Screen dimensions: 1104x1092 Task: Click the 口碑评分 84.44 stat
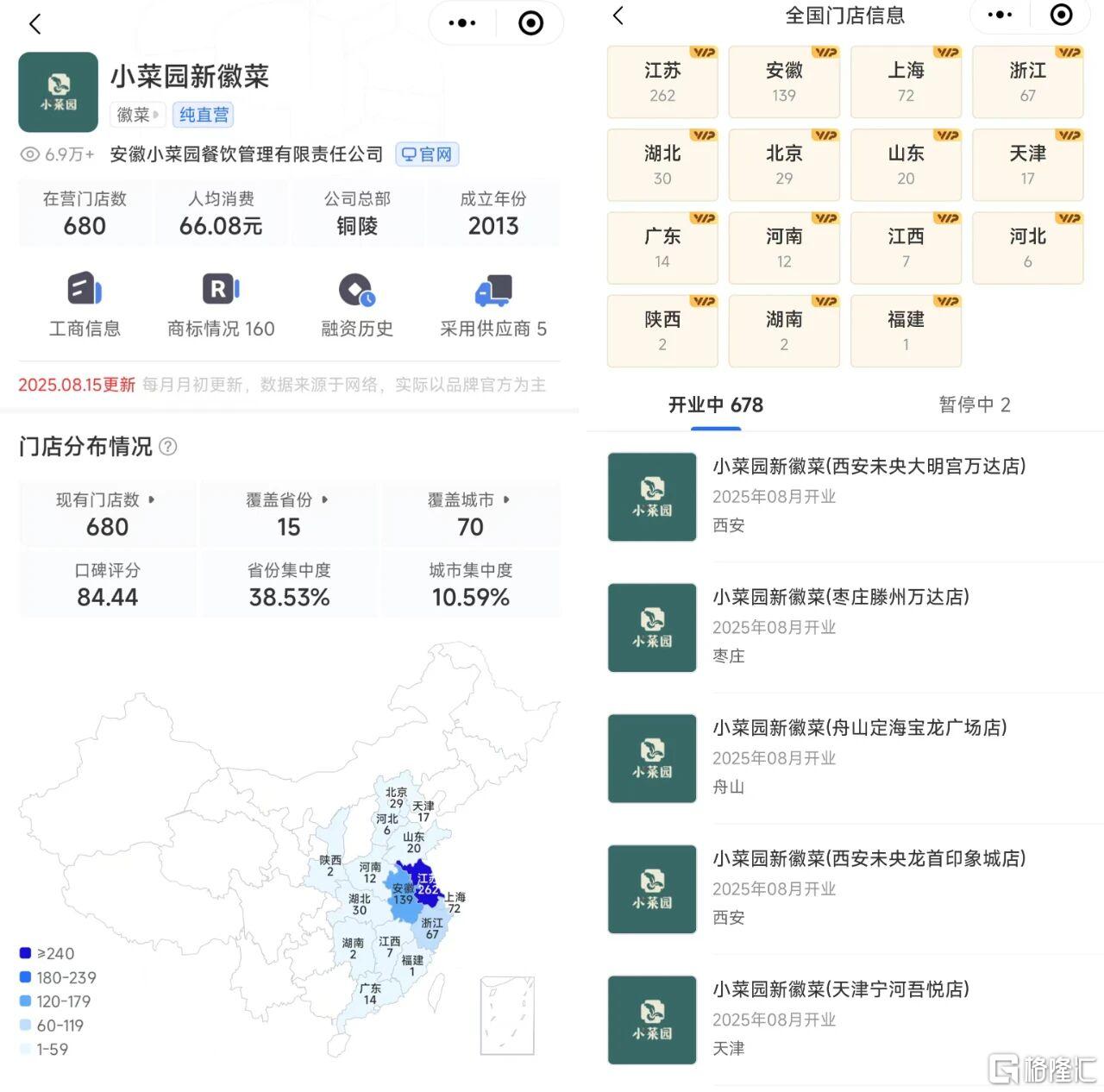click(107, 584)
